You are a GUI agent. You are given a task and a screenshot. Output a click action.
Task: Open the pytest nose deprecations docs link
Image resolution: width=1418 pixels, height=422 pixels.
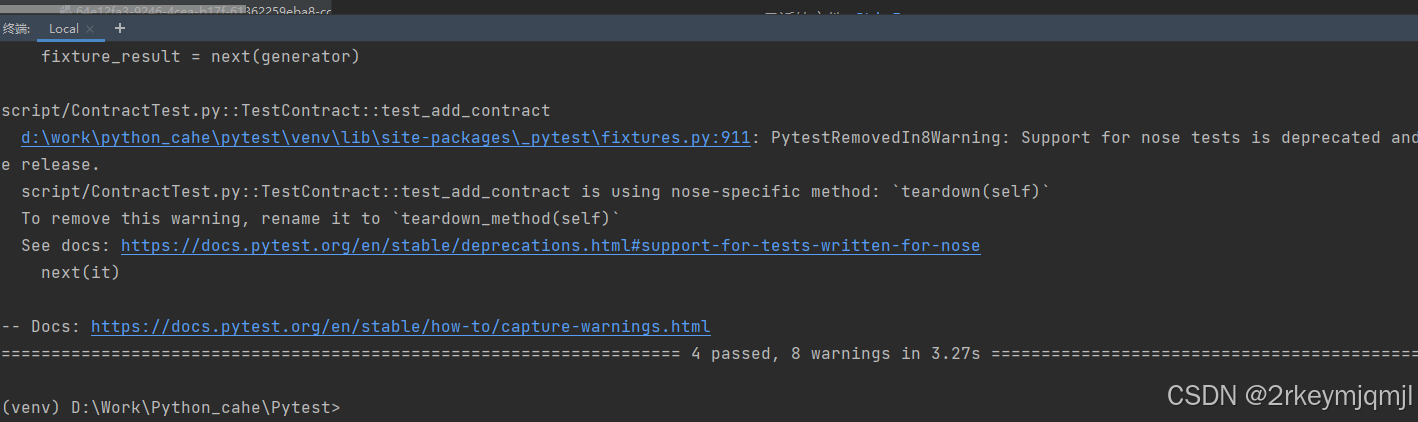pyautogui.click(x=550, y=246)
